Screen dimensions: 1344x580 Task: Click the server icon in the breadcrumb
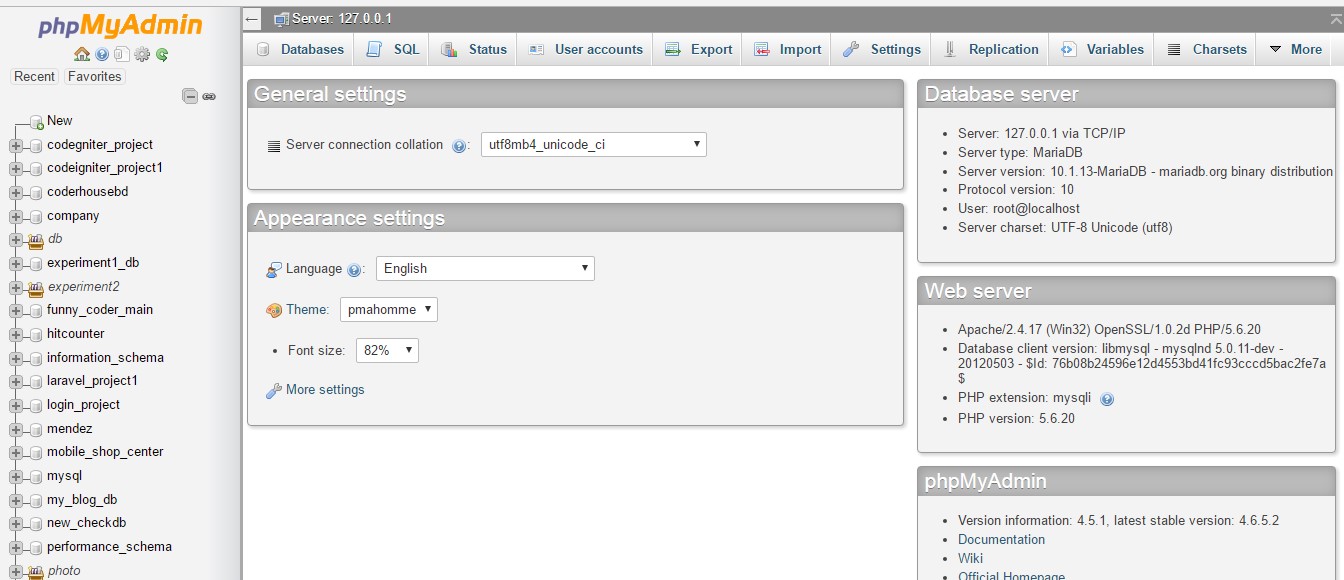(x=281, y=19)
